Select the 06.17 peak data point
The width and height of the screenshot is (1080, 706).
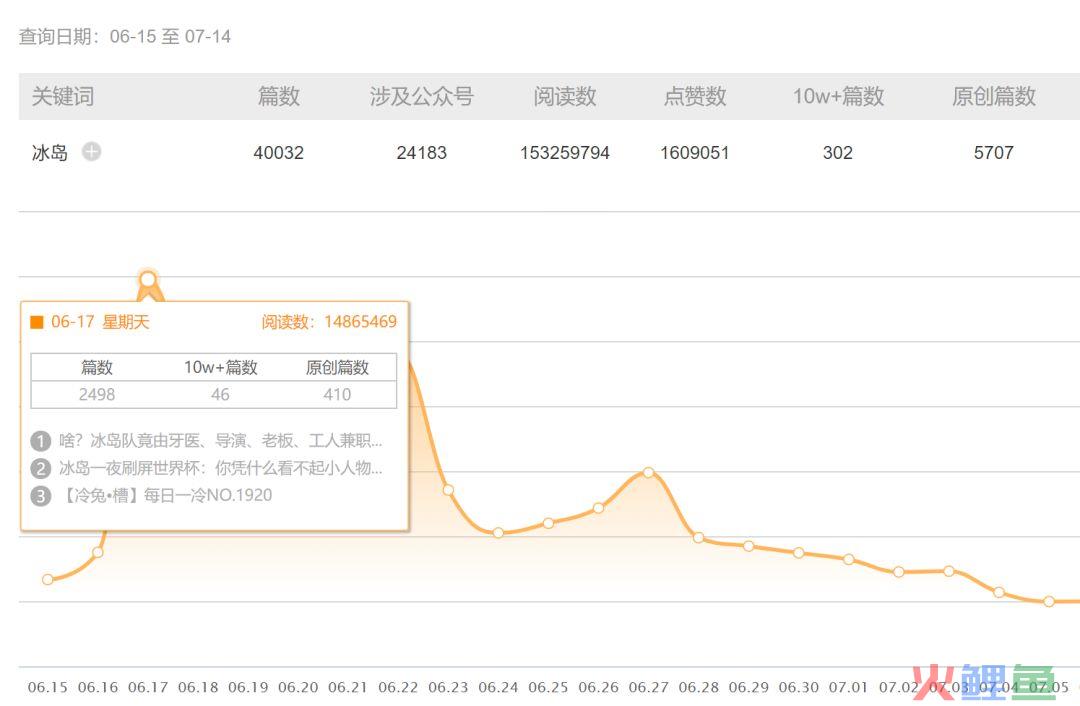[x=148, y=280]
